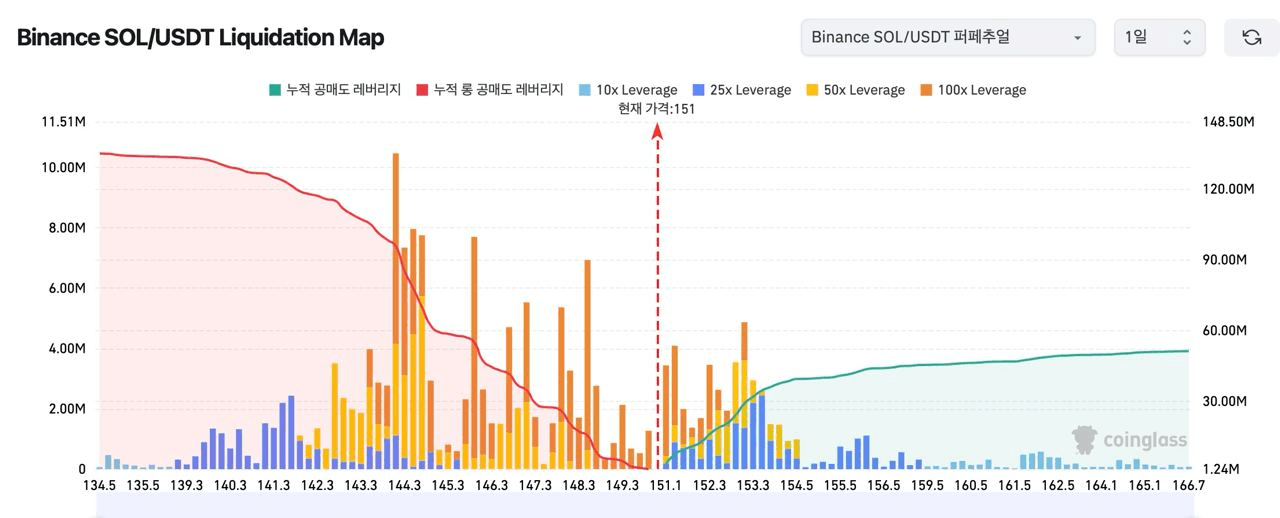Click the exchange dropdown's caret arrow
This screenshot has width=1280, height=518.
tap(1077, 38)
